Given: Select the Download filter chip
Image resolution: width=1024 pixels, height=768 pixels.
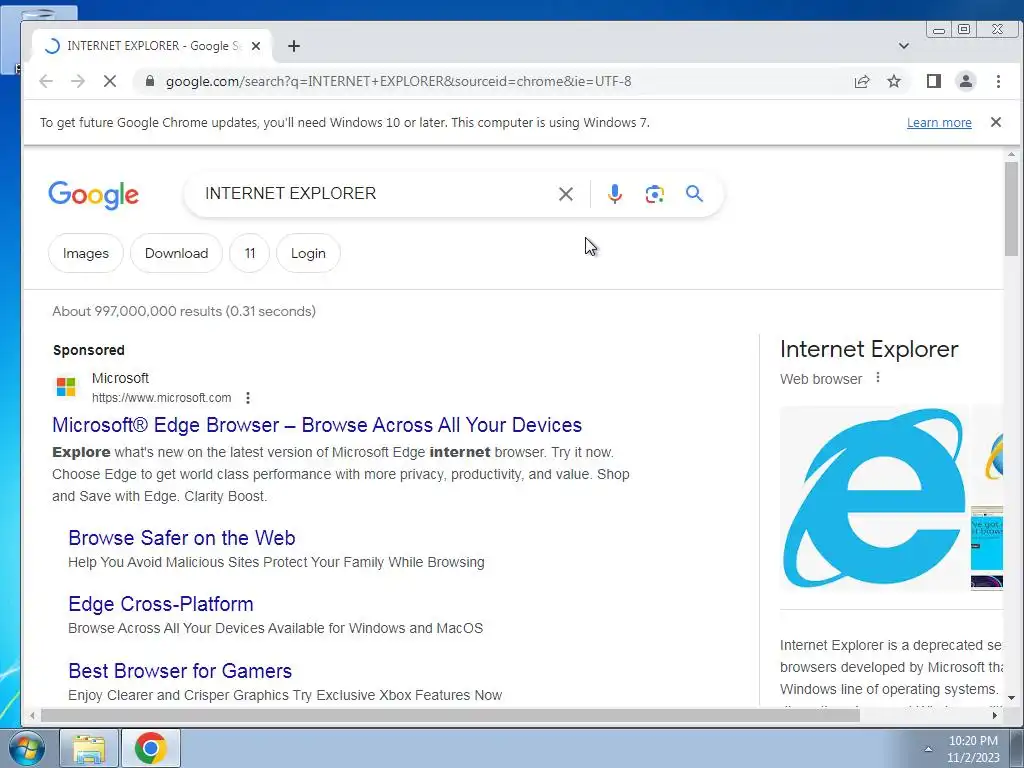Looking at the screenshot, I should [176, 253].
